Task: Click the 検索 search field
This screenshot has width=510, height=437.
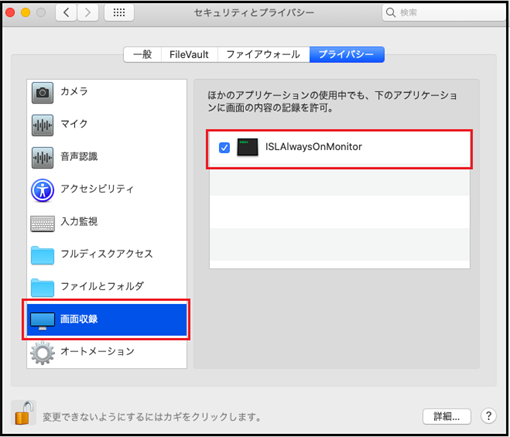Action: [x=444, y=13]
